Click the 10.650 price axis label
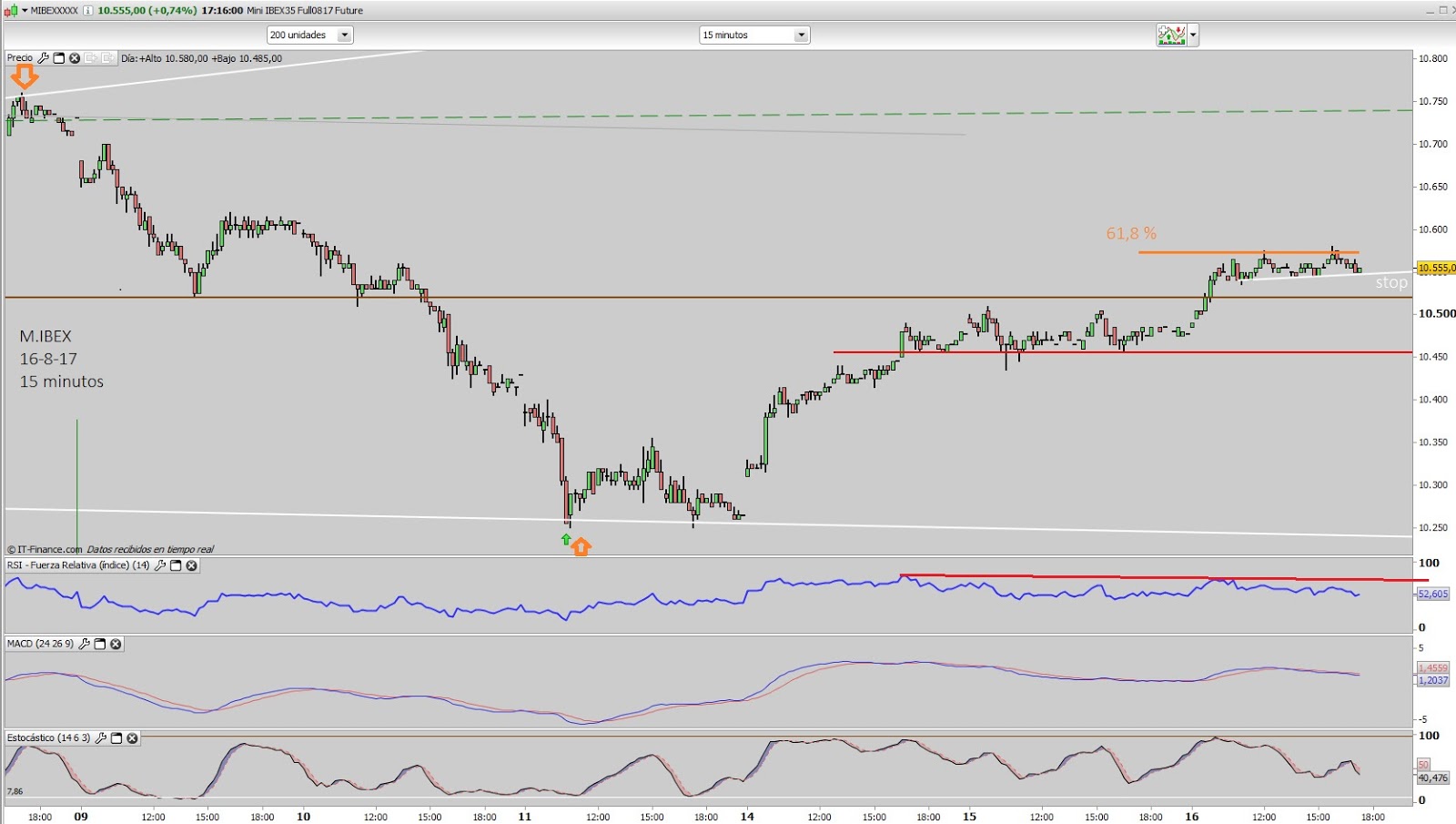1456x824 pixels. pos(1433,187)
